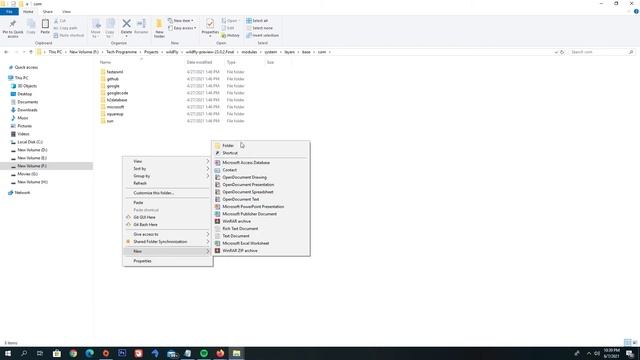This screenshot has width=640, height=360.
Task: Click Select none in ribbon
Action: pos(260,28)
